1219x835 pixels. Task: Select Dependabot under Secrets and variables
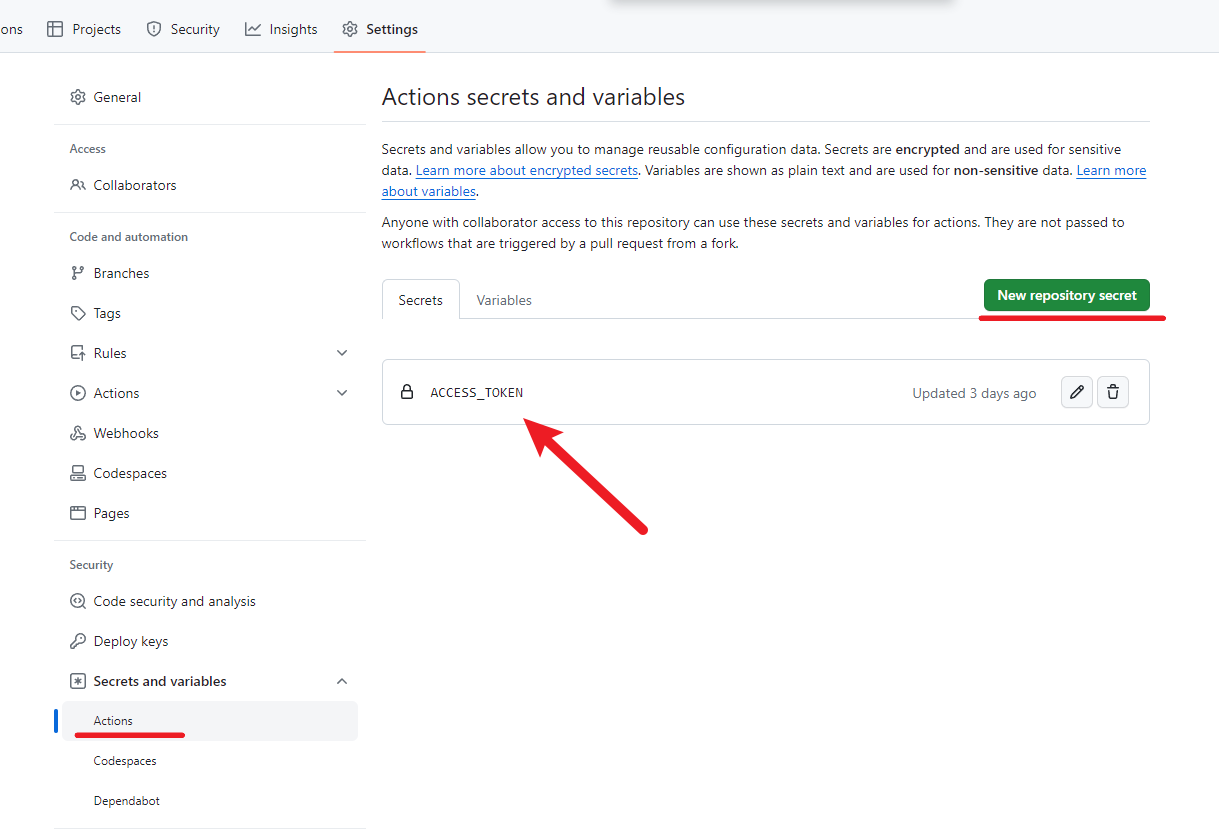tap(126, 801)
